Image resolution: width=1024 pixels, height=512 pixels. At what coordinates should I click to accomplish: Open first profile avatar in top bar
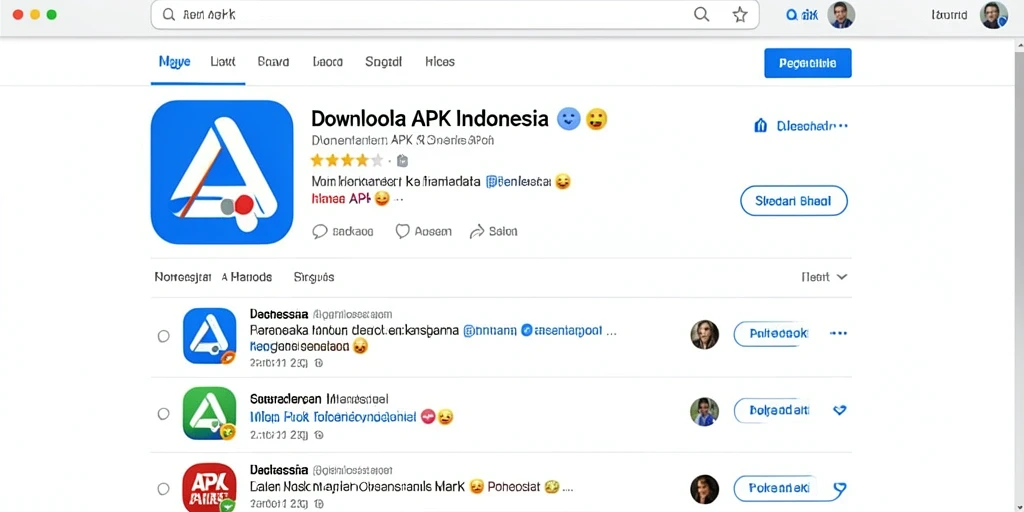pyautogui.click(x=841, y=14)
